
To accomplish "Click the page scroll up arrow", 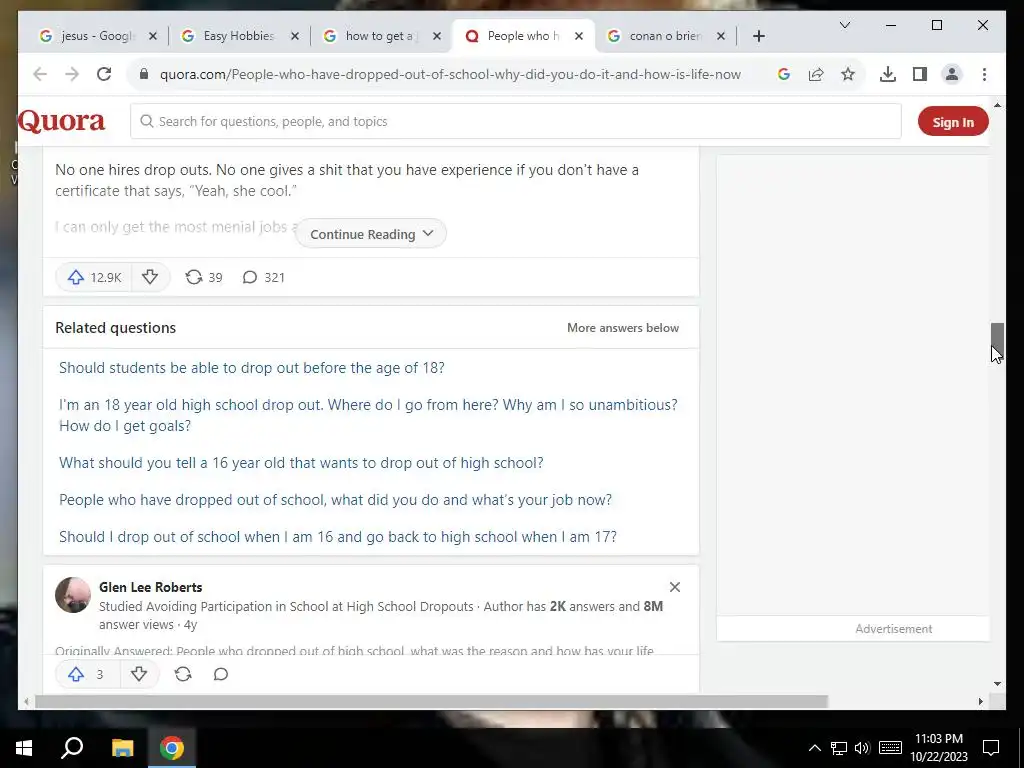I will [x=997, y=104].
